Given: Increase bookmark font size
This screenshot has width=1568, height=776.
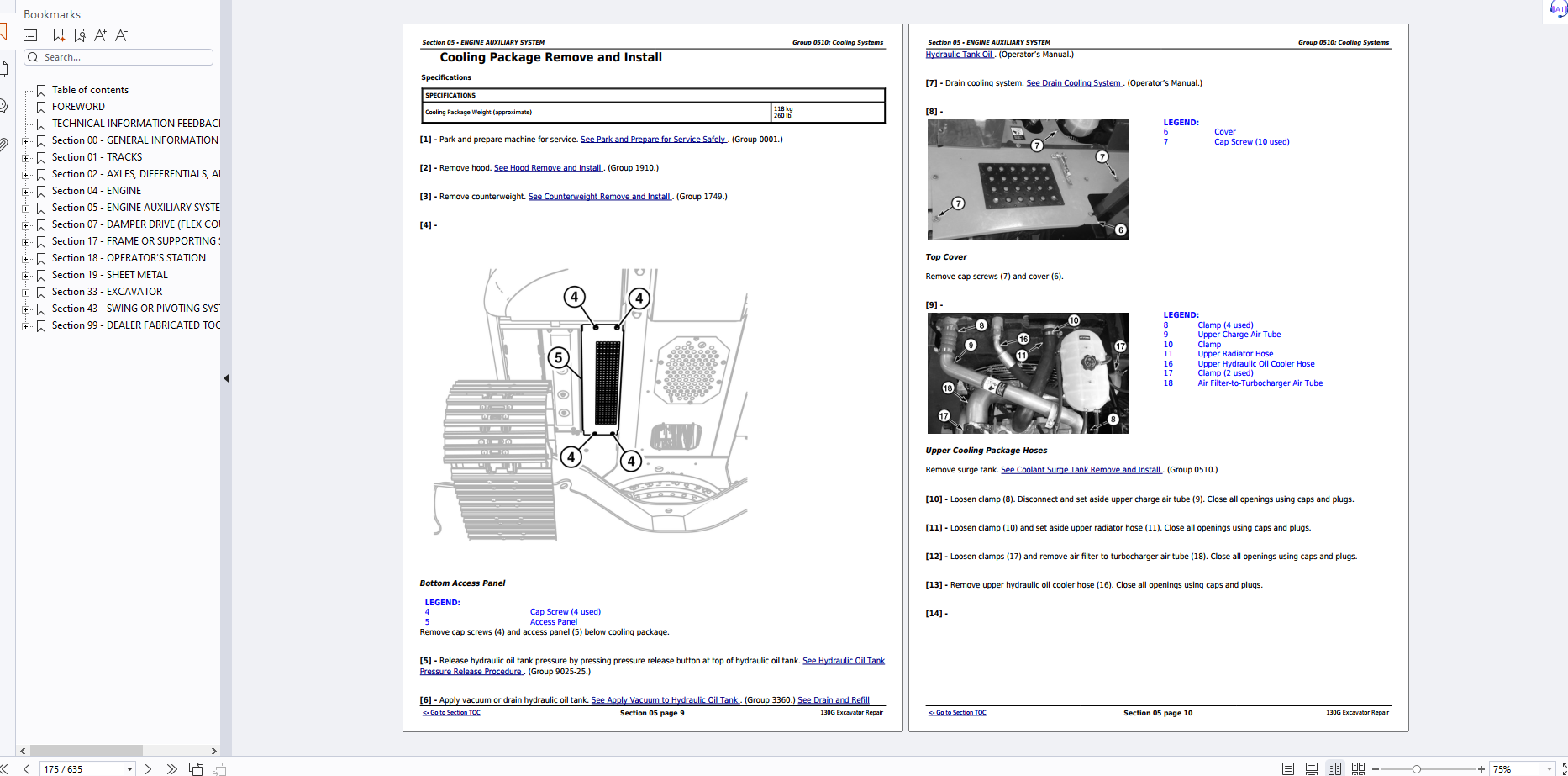Looking at the screenshot, I should pyautogui.click(x=101, y=35).
